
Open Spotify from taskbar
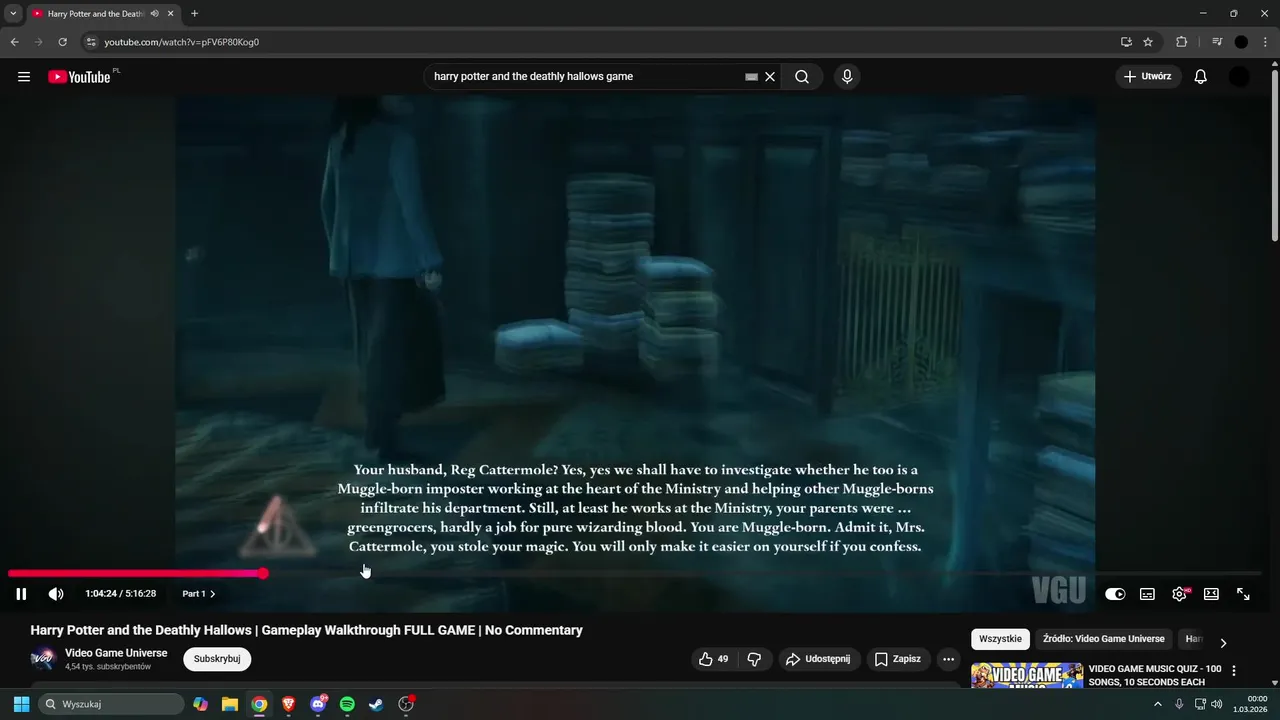[x=347, y=704]
